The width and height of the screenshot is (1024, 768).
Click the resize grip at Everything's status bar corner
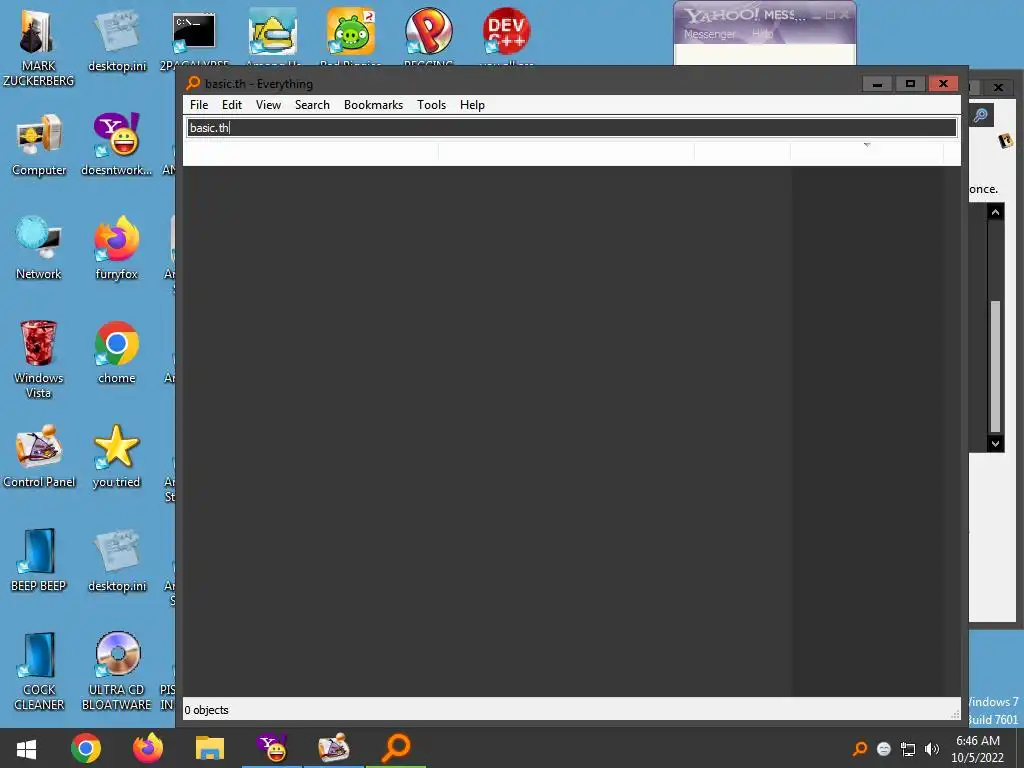coord(955,715)
